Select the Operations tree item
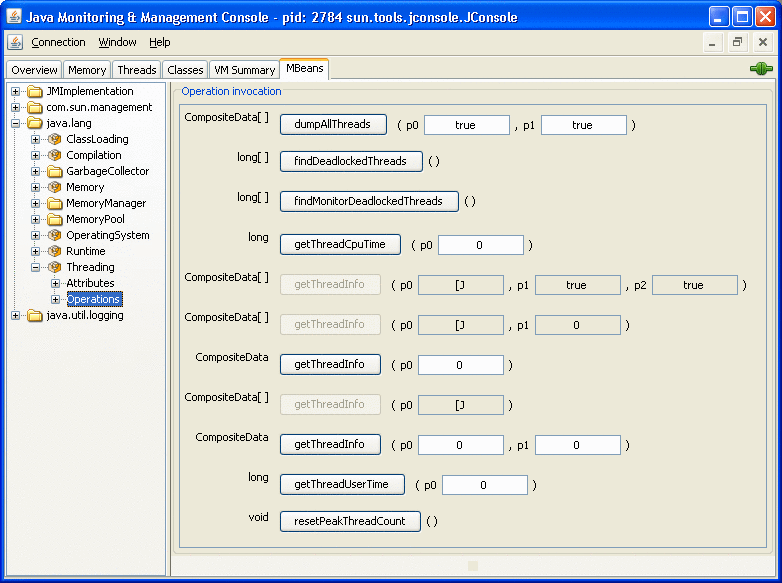Image resolution: width=782 pixels, height=583 pixels. pyautogui.click(x=93, y=299)
